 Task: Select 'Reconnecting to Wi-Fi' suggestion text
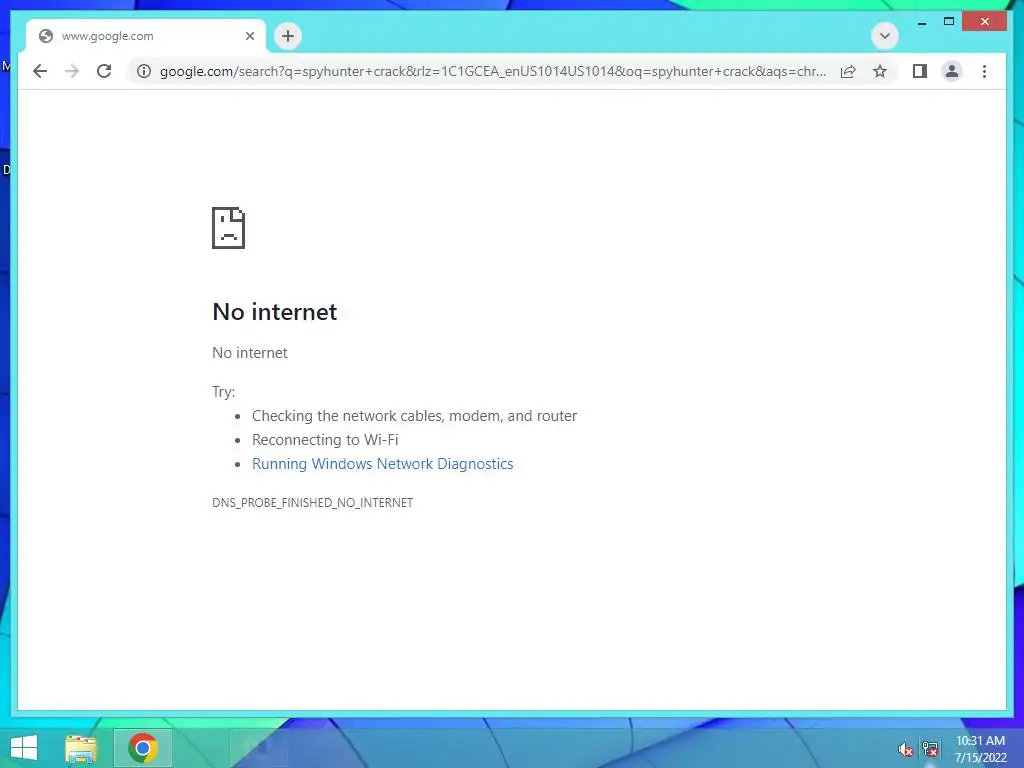325,440
